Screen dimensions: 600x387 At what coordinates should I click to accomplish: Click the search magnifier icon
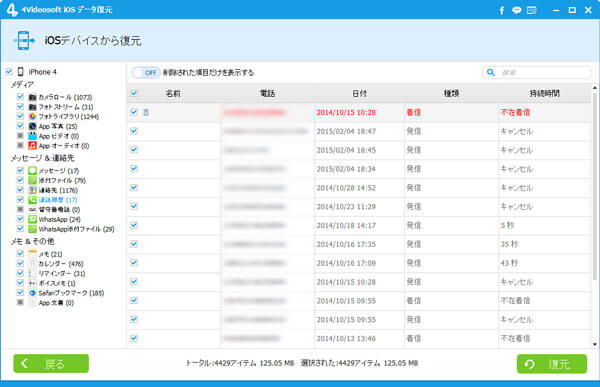pos(491,72)
